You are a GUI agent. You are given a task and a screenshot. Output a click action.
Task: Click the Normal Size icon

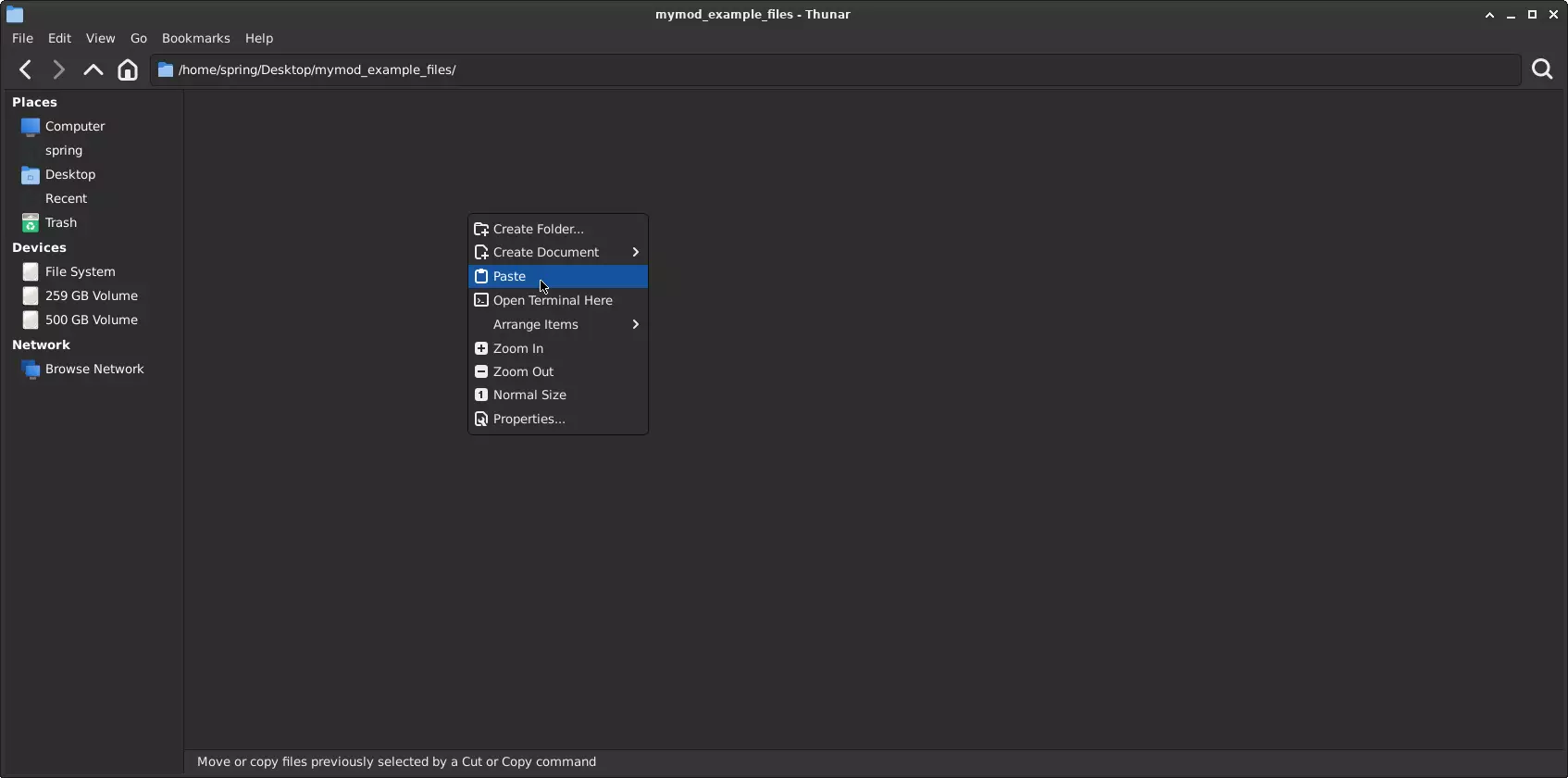point(481,395)
